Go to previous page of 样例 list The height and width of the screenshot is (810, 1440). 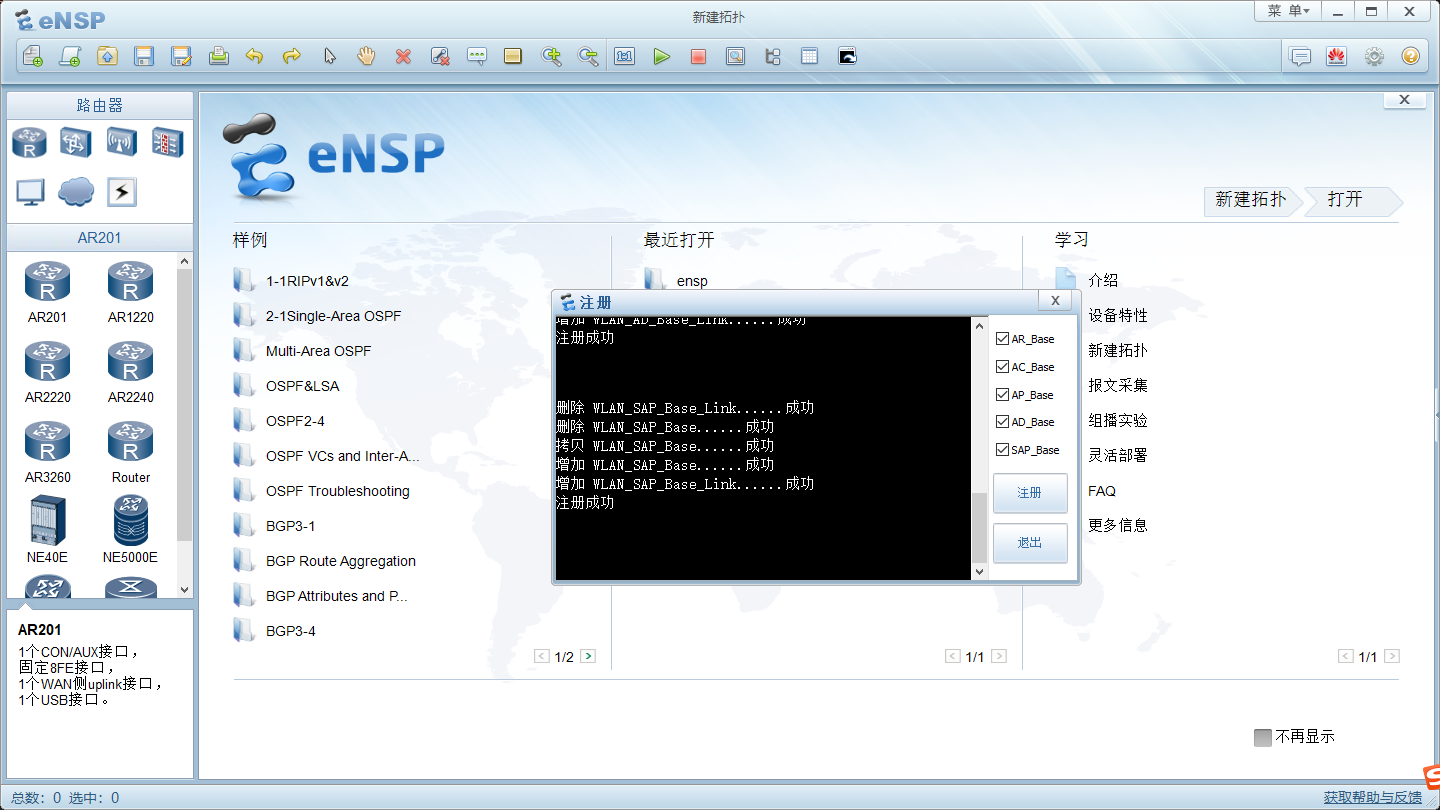[x=541, y=656]
